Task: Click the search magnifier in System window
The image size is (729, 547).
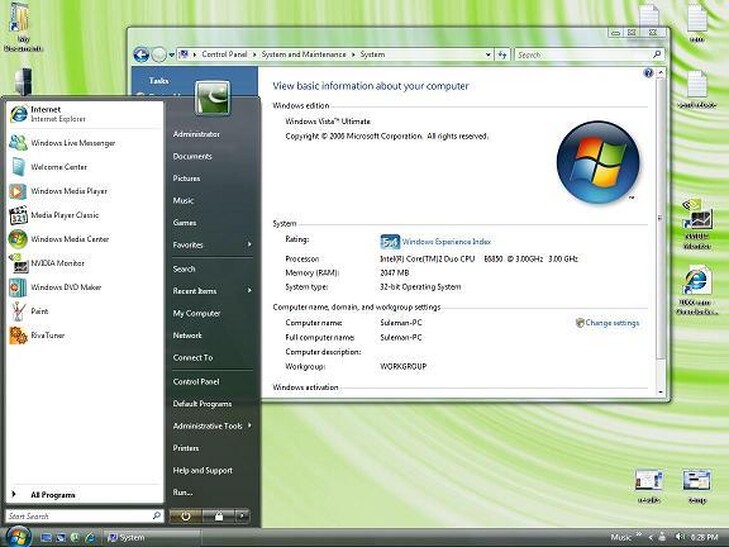Action: click(x=657, y=54)
